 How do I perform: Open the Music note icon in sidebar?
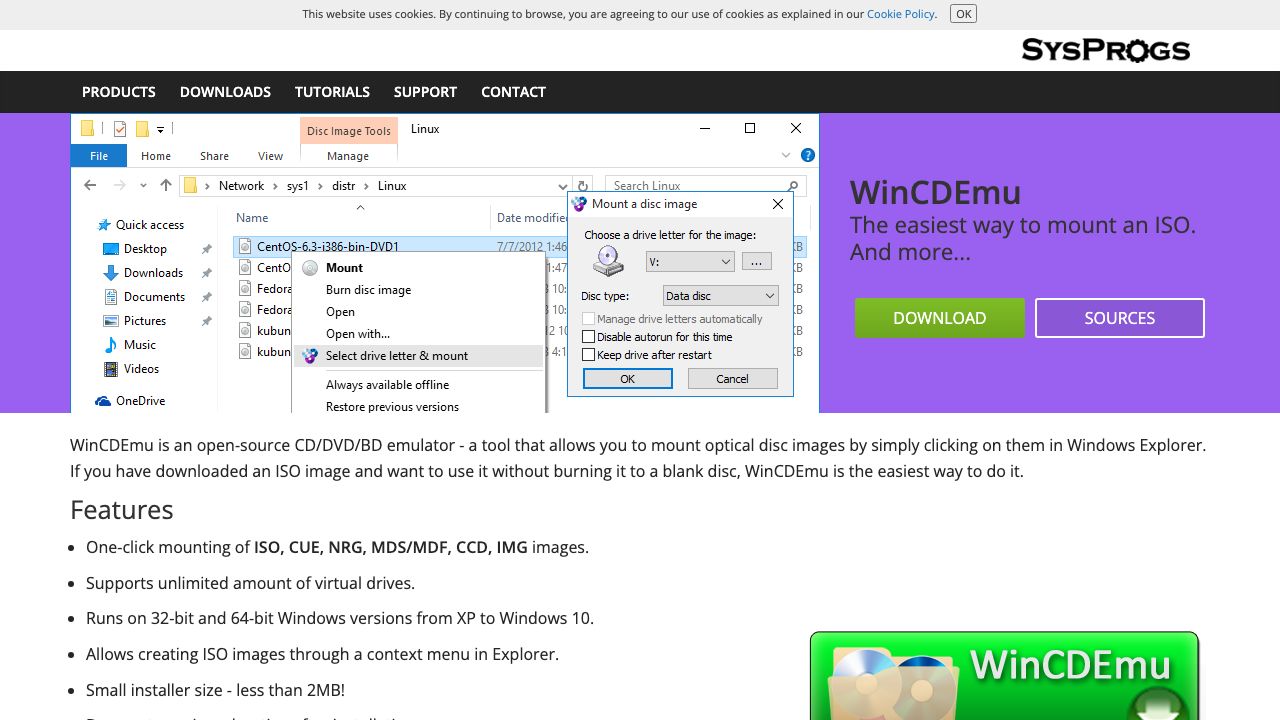111,345
